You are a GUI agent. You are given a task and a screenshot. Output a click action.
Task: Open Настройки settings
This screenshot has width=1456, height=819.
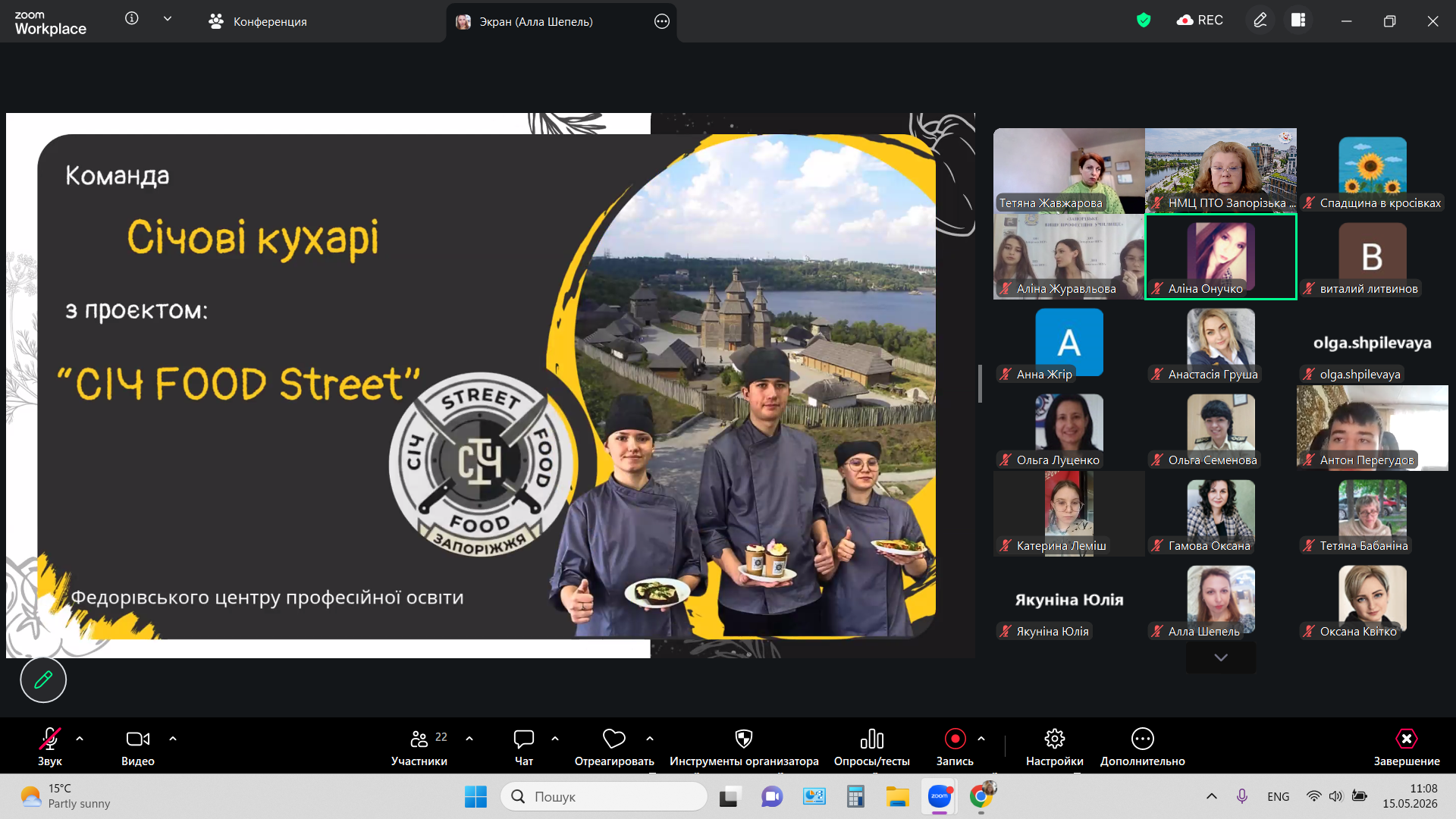pos(1055,746)
